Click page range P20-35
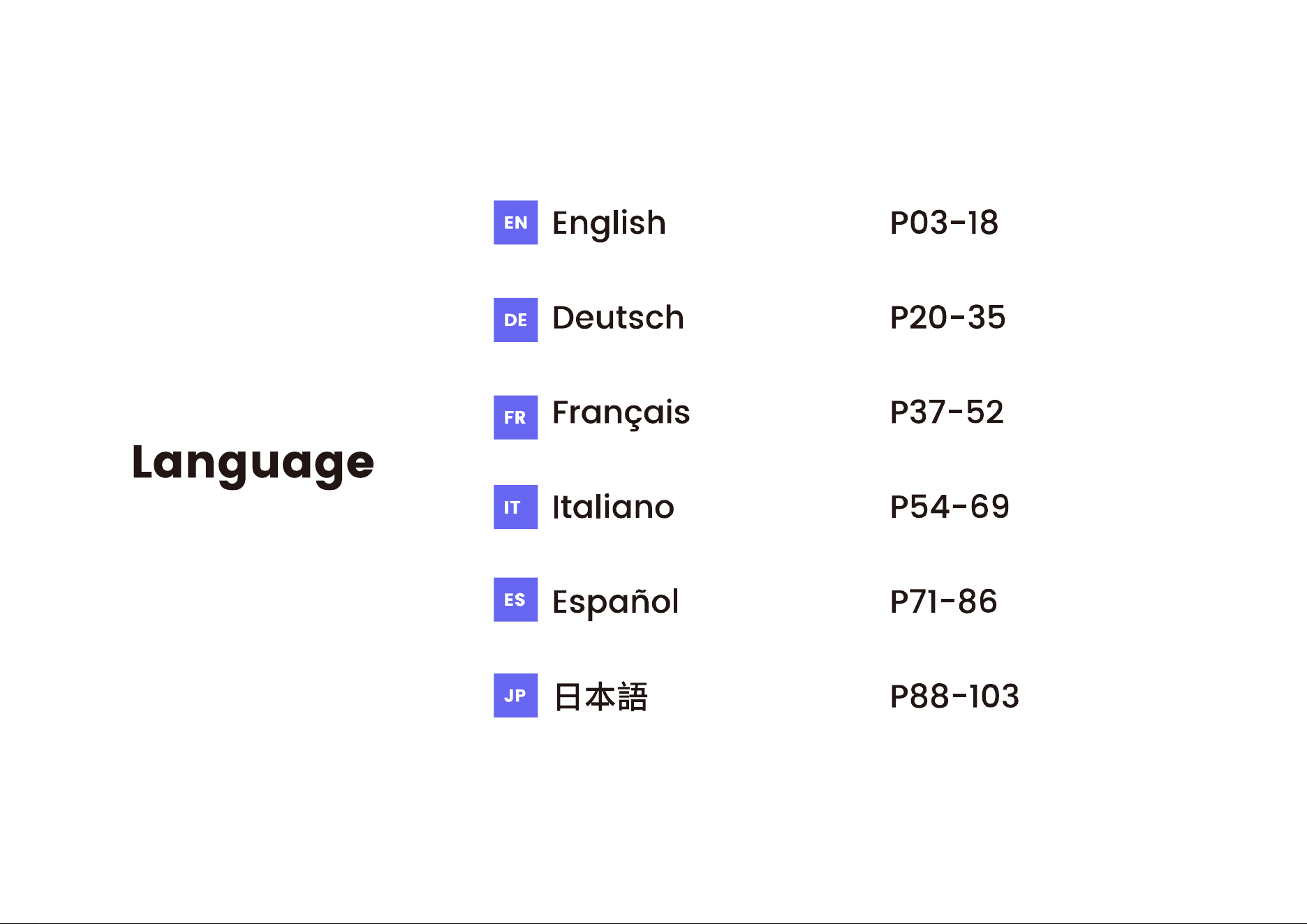This screenshot has width=1307, height=924. click(947, 318)
